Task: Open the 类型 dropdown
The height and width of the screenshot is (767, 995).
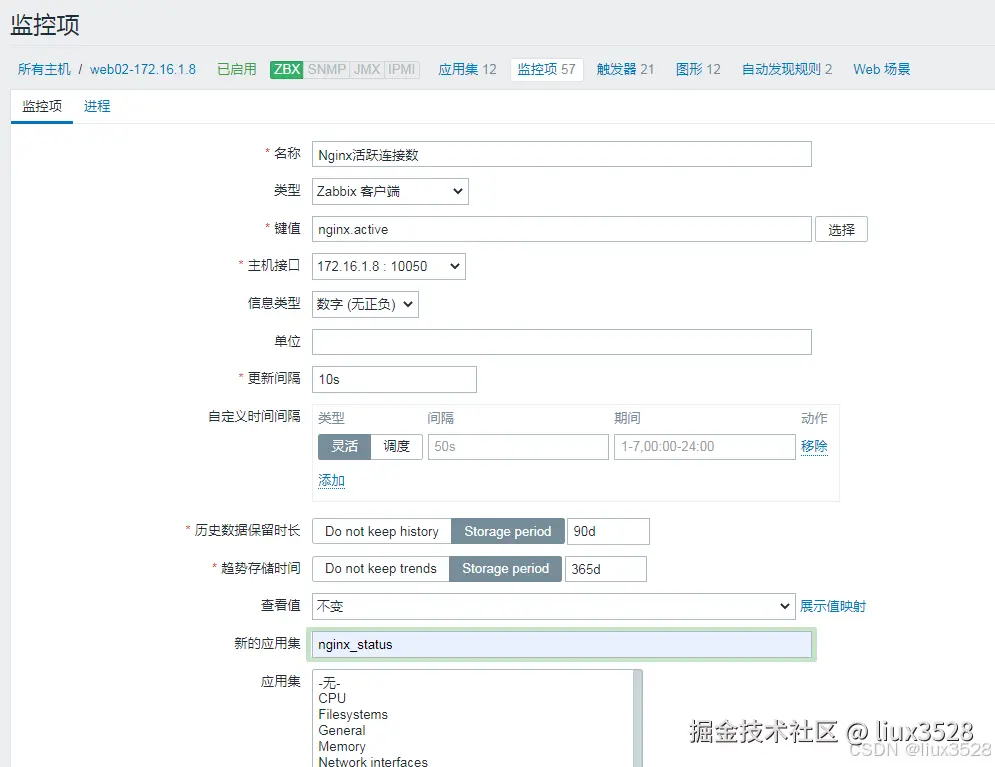Action: point(390,191)
